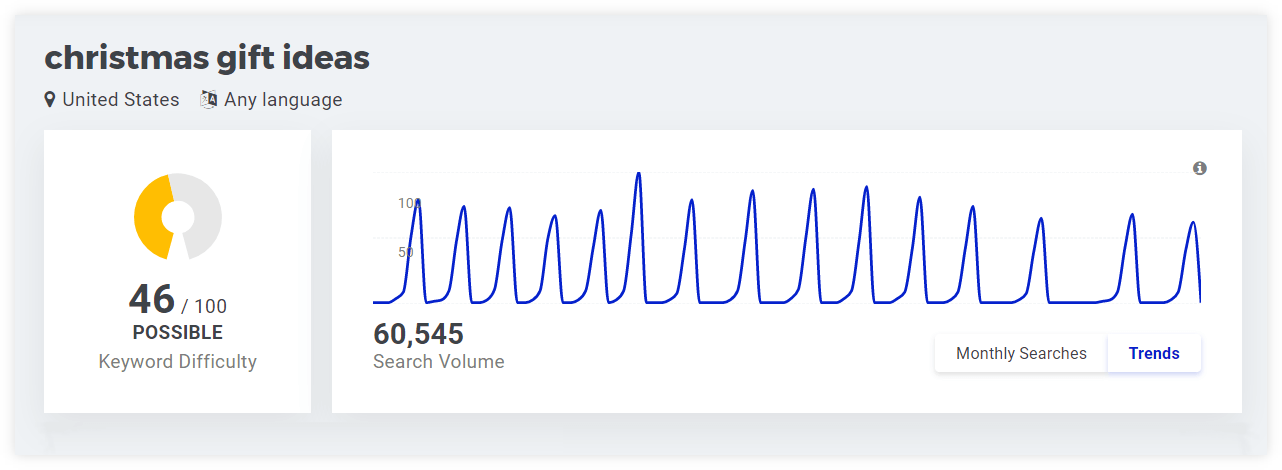Click the Keyword Difficulty label
The height and width of the screenshot is (470, 1282).
tap(178, 362)
